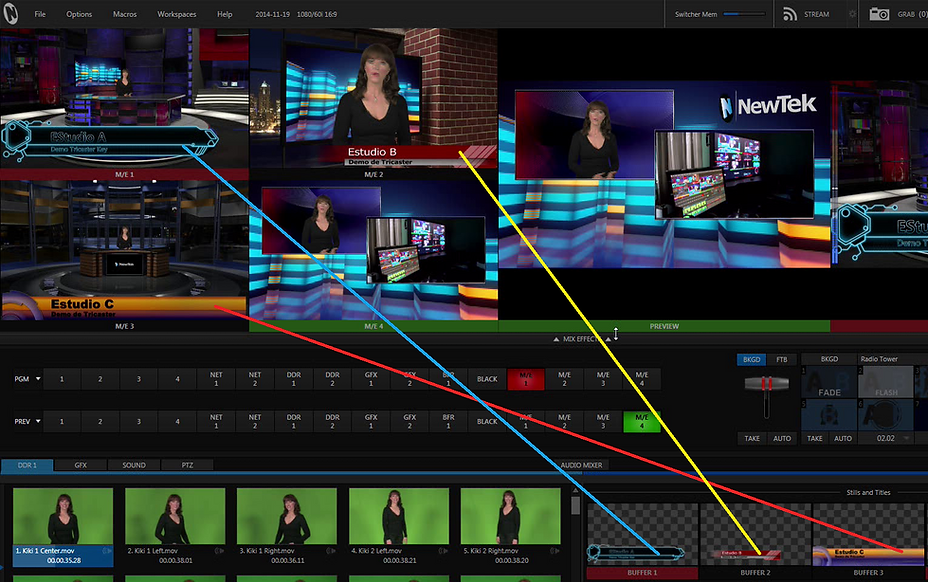Click the STREAM button label
The height and width of the screenshot is (582, 928).
coord(816,14)
